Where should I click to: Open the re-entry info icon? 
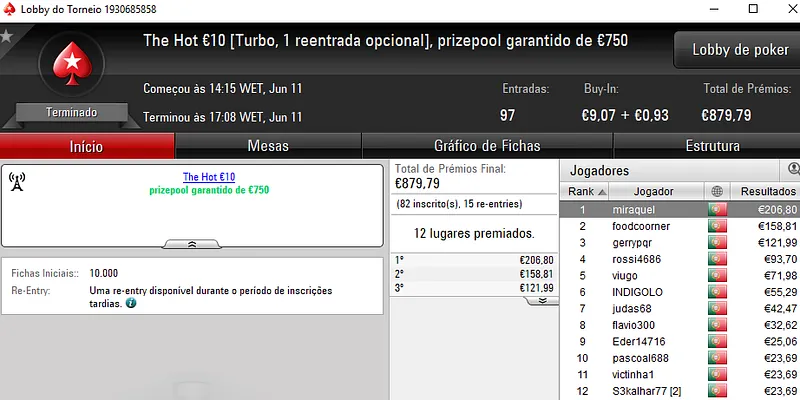click(131, 304)
